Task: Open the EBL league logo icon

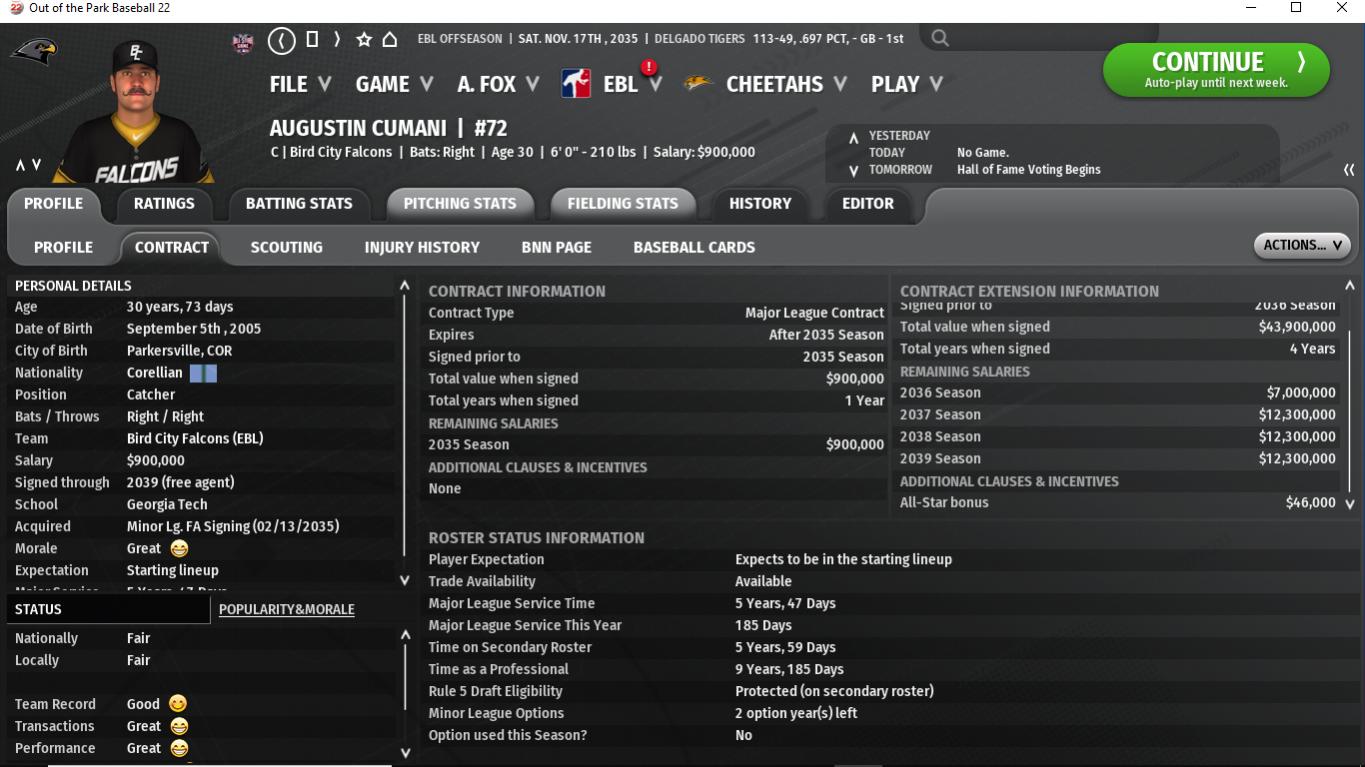Action: point(576,84)
